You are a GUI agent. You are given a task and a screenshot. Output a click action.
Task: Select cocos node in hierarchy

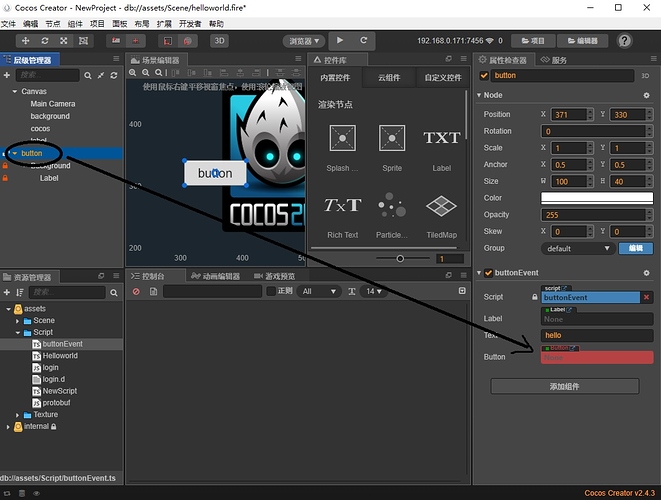pyautogui.click(x=40, y=129)
